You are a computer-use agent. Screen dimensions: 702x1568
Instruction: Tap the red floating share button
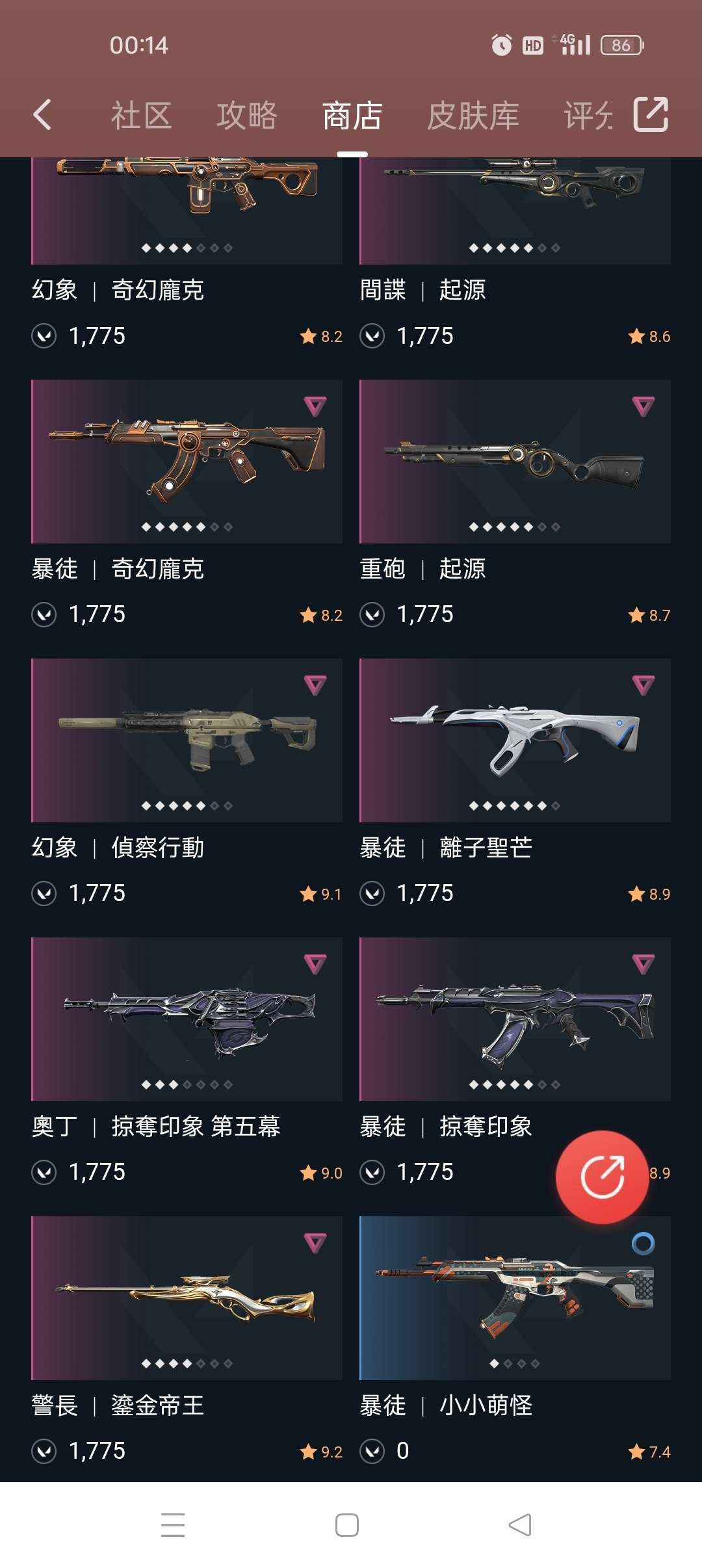pyautogui.click(x=602, y=1177)
